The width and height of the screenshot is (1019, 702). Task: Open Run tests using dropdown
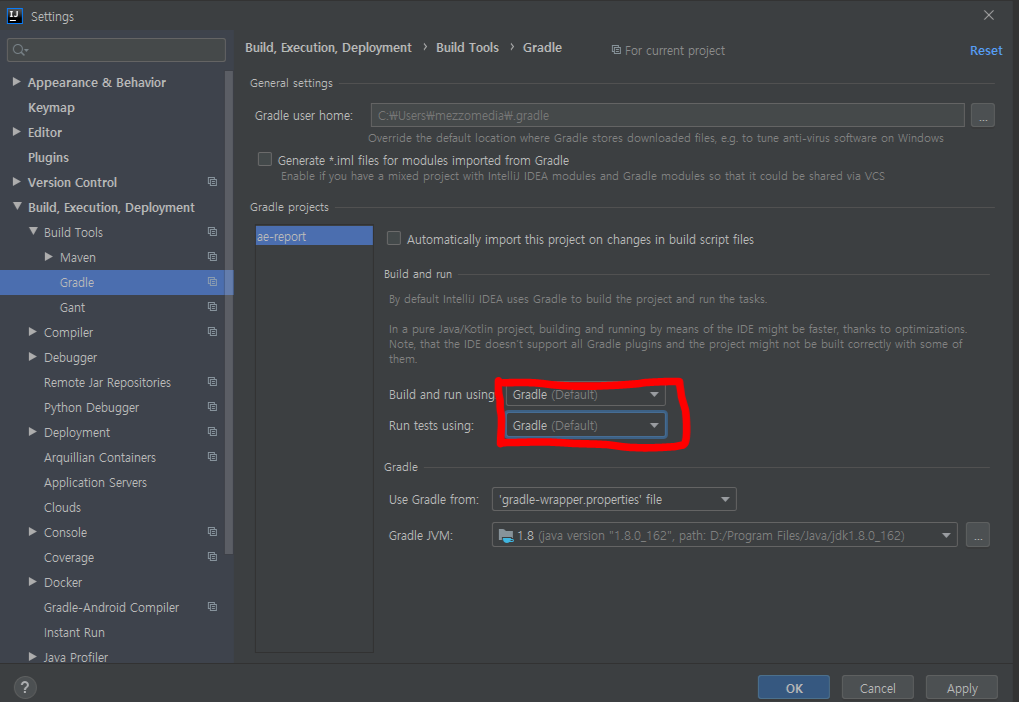586,426
